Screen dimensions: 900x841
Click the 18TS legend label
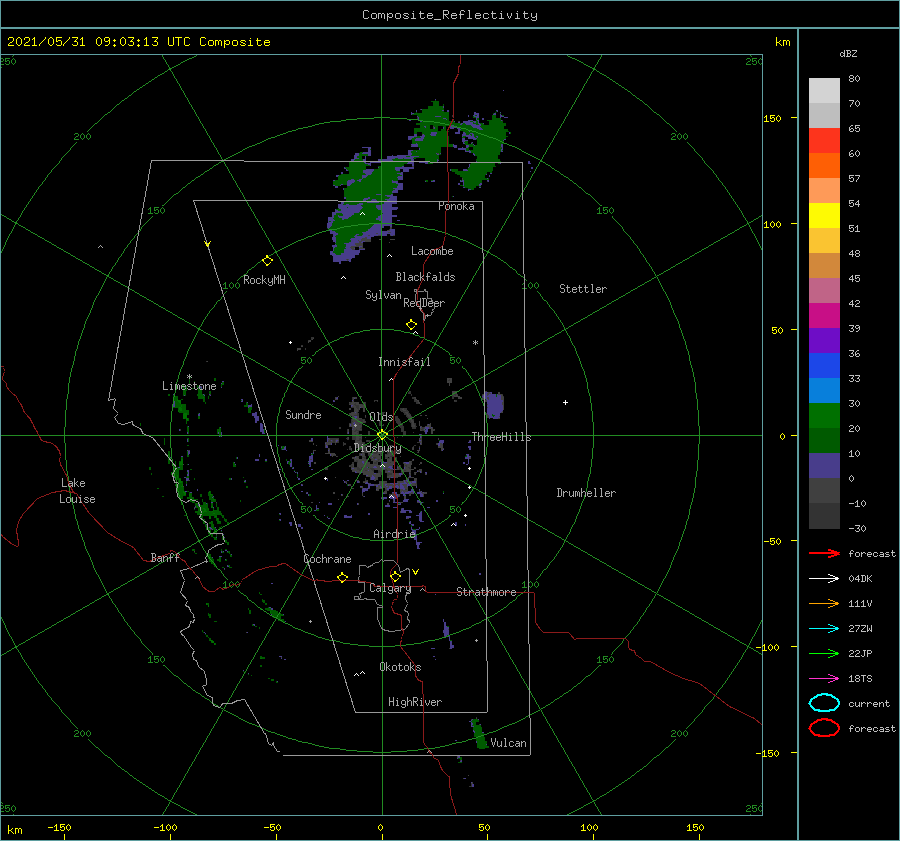860,679
